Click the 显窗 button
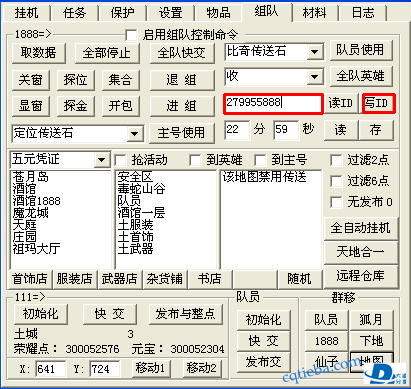This screenshot has height=389, width=411. (x=31, y=106)
